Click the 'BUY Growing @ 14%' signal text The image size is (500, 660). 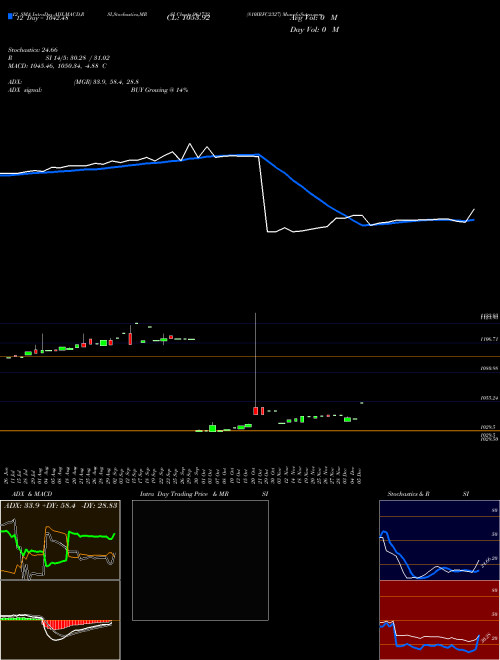pos(159,90)
